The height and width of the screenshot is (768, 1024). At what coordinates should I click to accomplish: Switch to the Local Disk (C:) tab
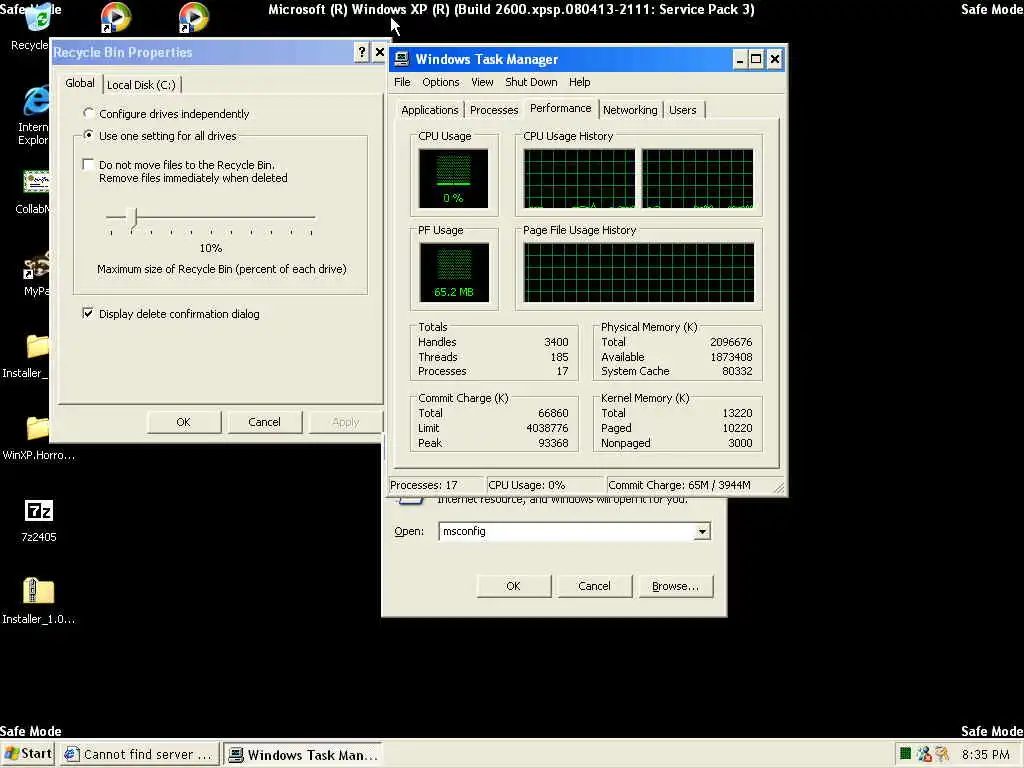[x=141, y=85]
